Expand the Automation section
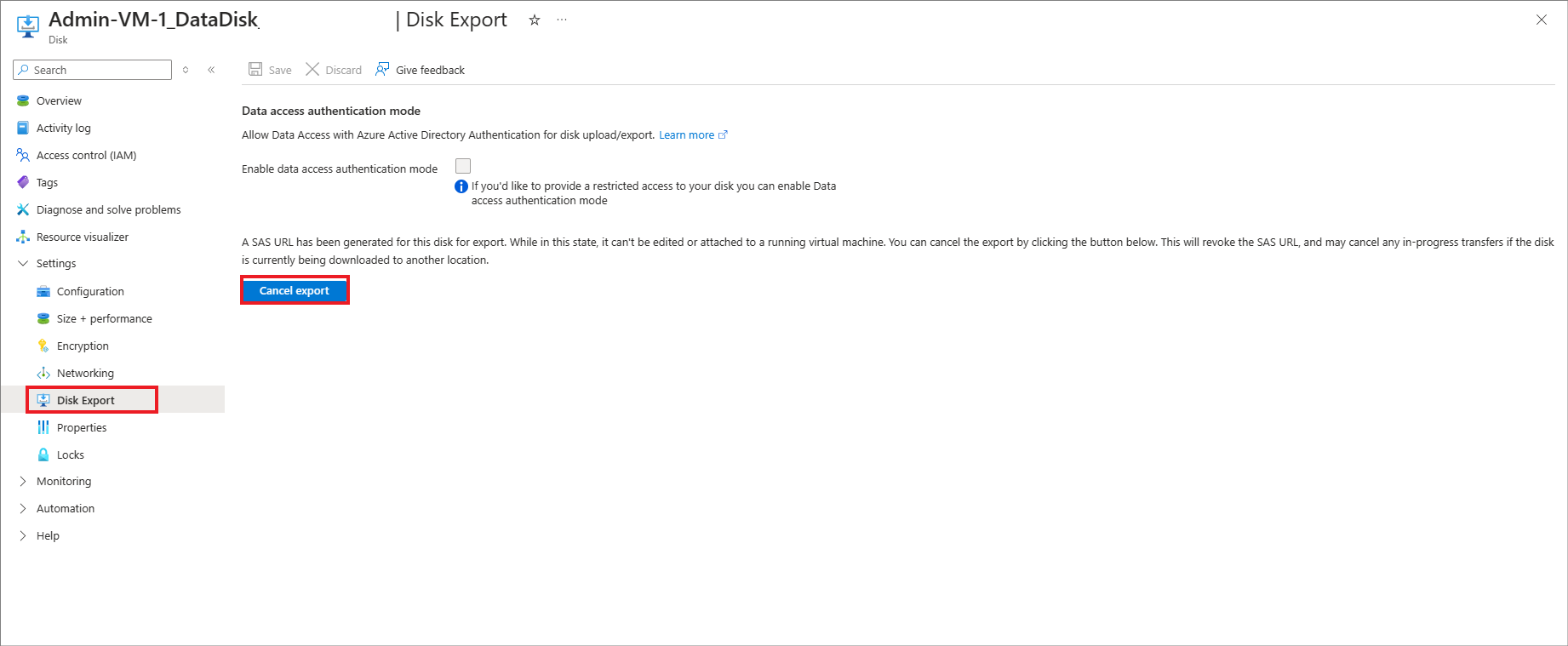This screenshot has width=1568, height=646. coord(23,509)
